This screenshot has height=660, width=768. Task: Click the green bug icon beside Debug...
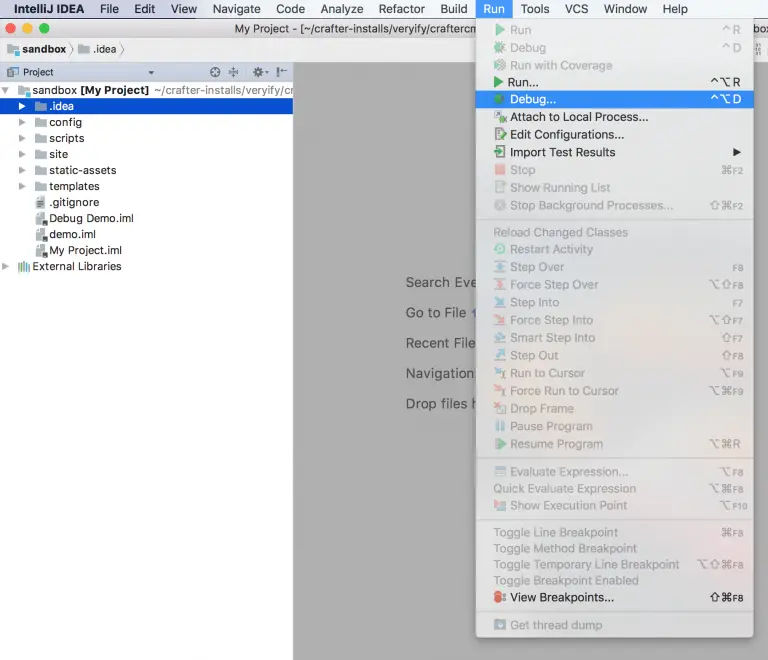500,99
